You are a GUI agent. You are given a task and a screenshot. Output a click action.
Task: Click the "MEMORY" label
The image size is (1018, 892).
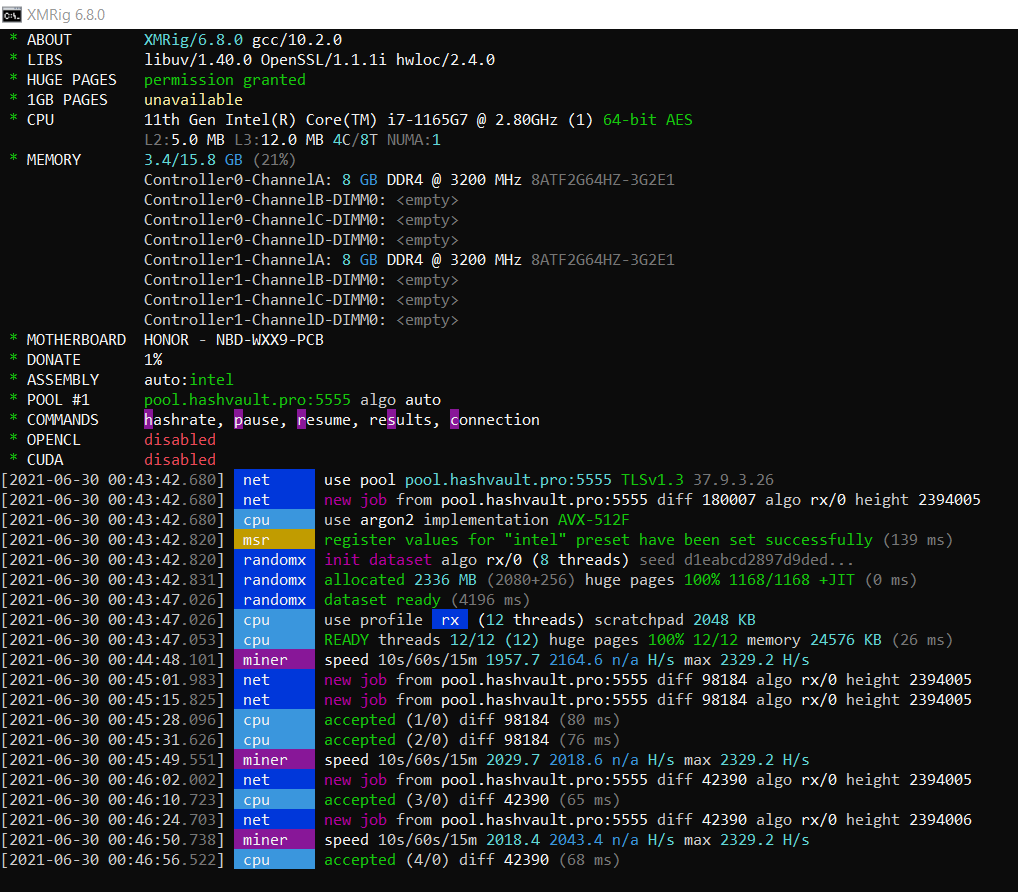click(53, 160)
